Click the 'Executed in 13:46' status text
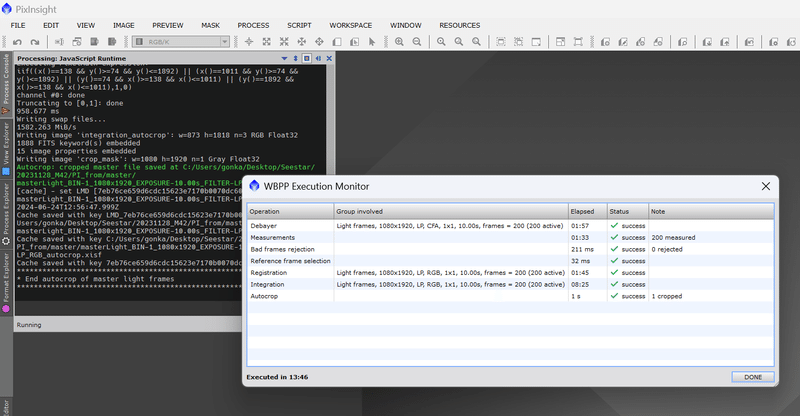This screenshot has width=800, height=416. 277,377
